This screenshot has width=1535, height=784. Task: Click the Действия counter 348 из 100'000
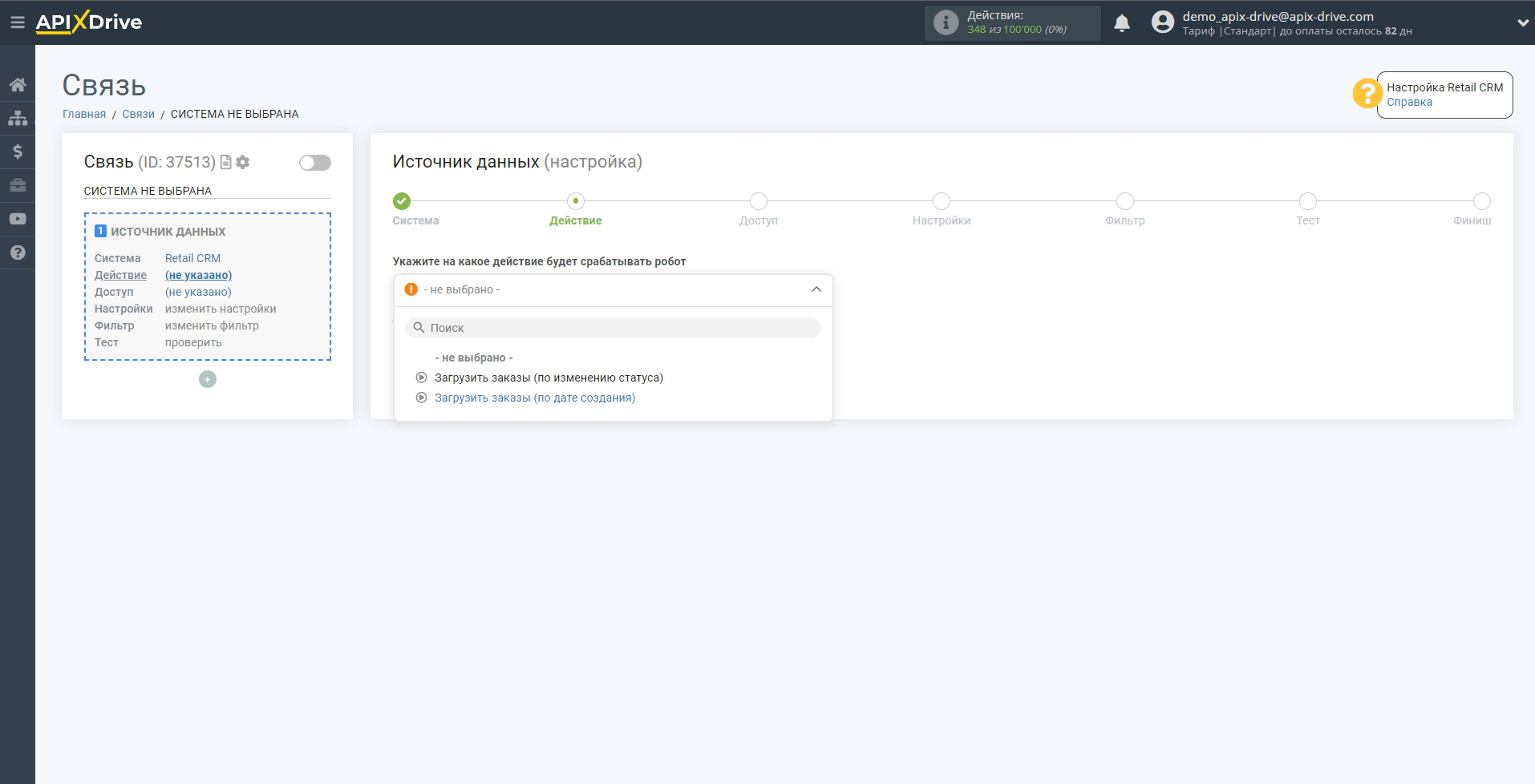pyautogui.click(x=1017, y=30)
